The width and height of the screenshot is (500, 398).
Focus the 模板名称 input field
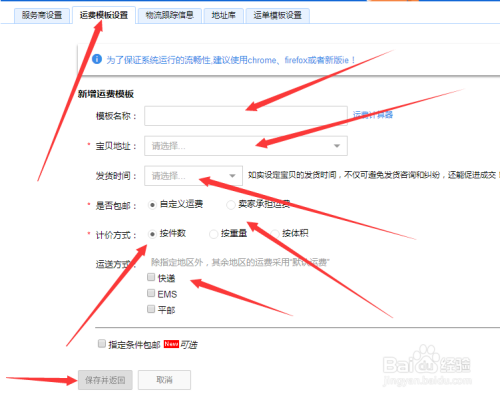(246, 116)
